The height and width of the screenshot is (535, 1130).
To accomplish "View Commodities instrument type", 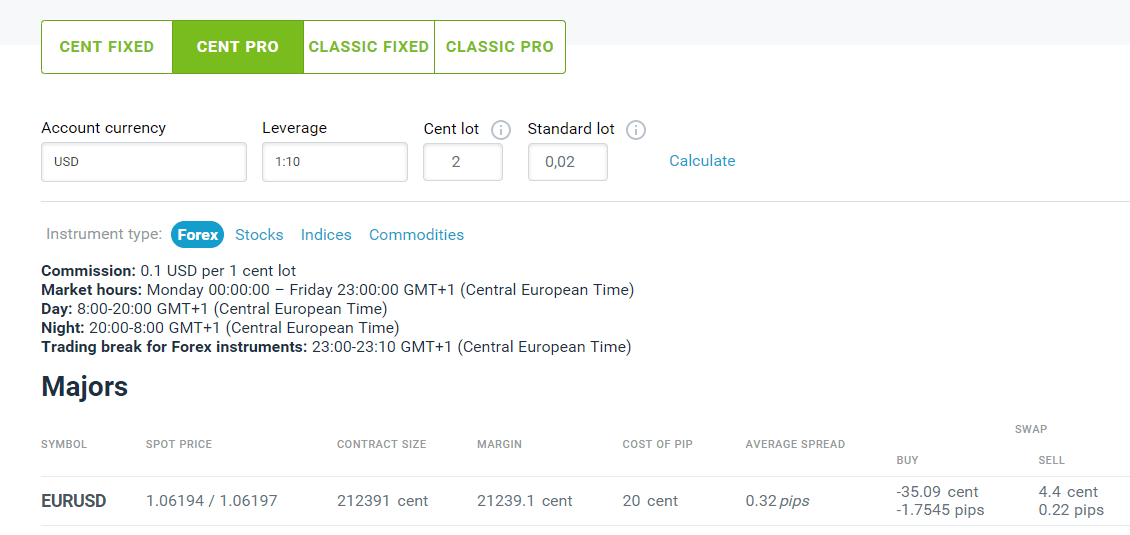I will pos(416,235).
